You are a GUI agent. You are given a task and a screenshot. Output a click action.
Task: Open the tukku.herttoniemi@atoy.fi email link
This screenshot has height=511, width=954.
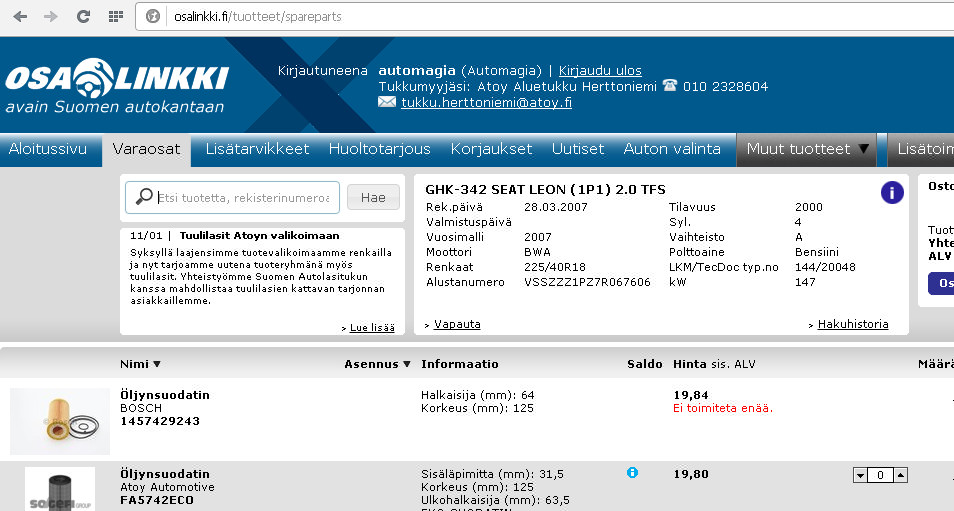pos(486,102)
